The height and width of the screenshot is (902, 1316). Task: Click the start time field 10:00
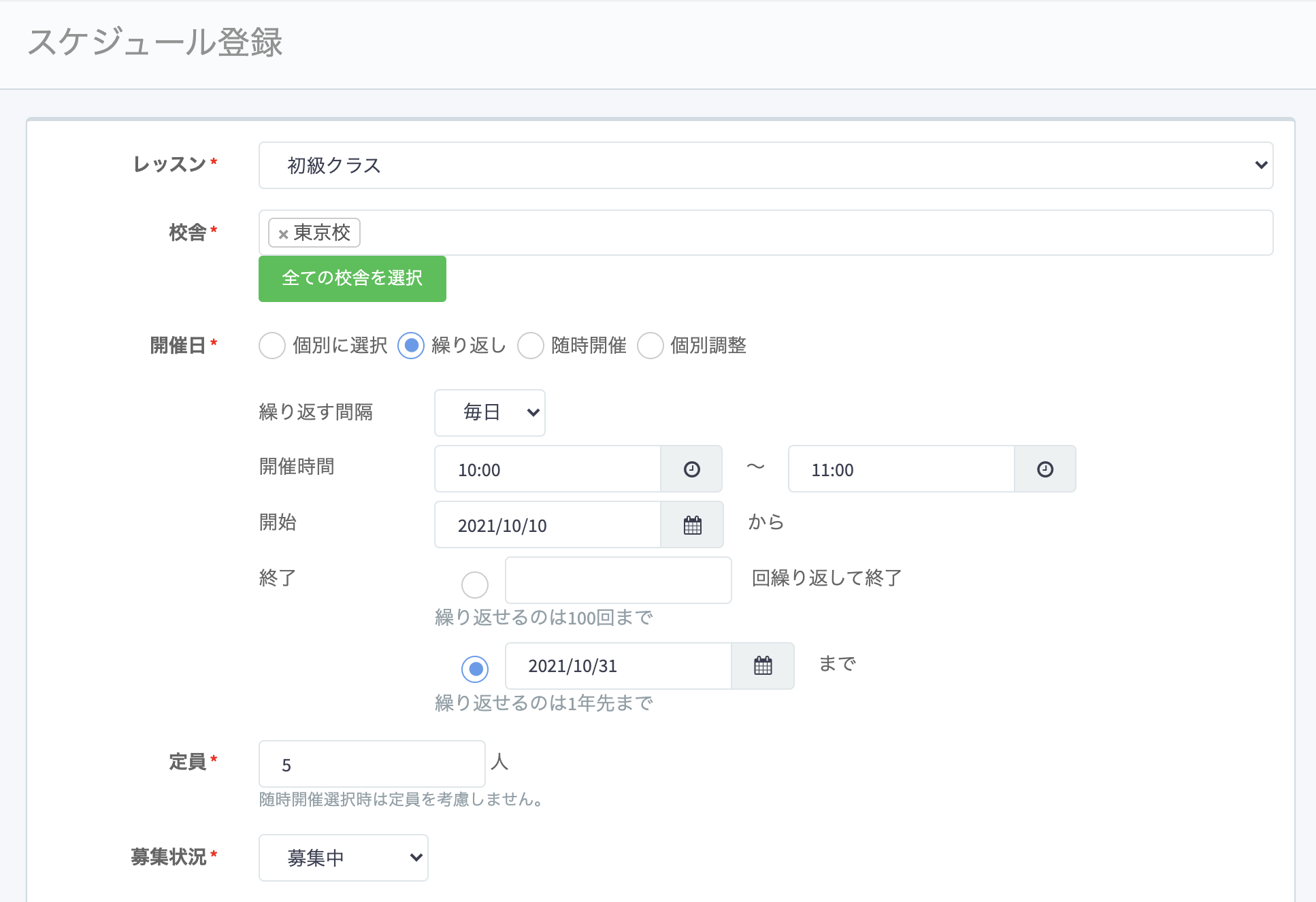pos(548,469)
